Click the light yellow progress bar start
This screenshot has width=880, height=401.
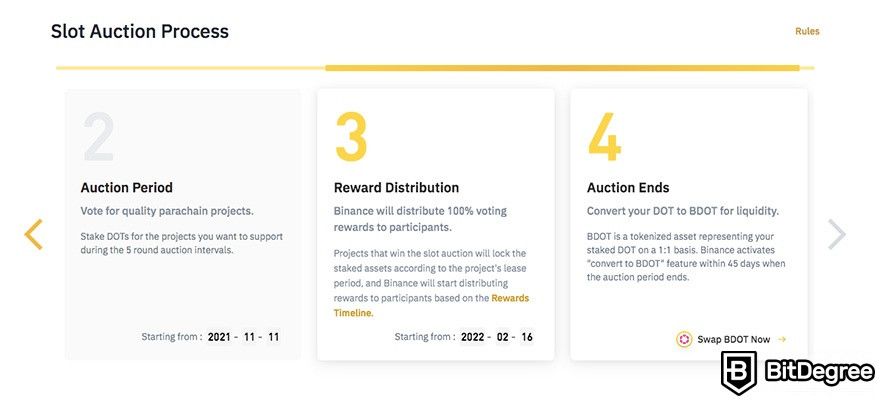[x=191, y=68]
